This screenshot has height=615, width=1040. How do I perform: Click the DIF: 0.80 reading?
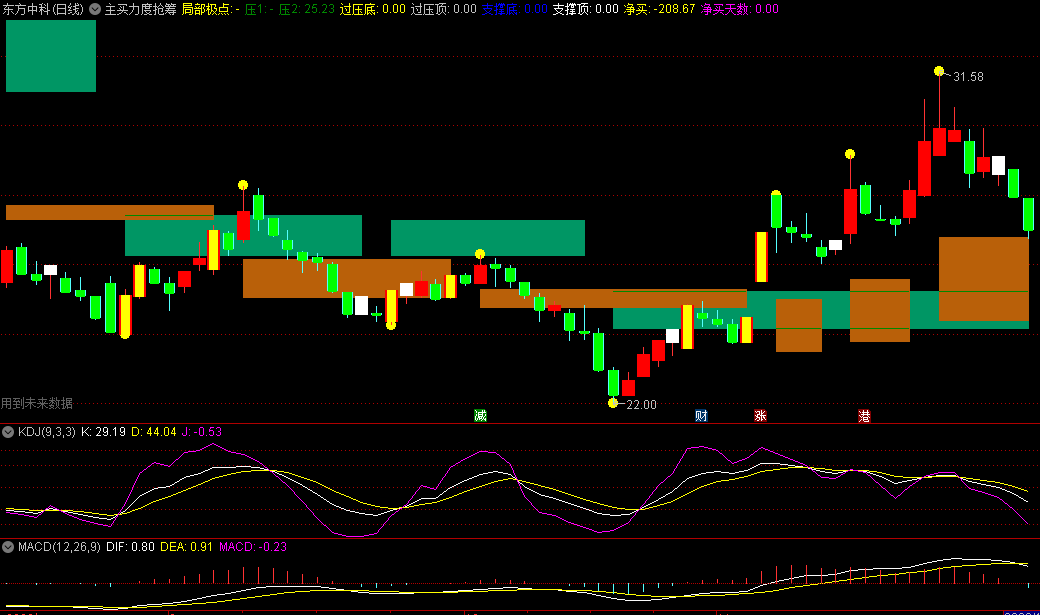[130, 547]
